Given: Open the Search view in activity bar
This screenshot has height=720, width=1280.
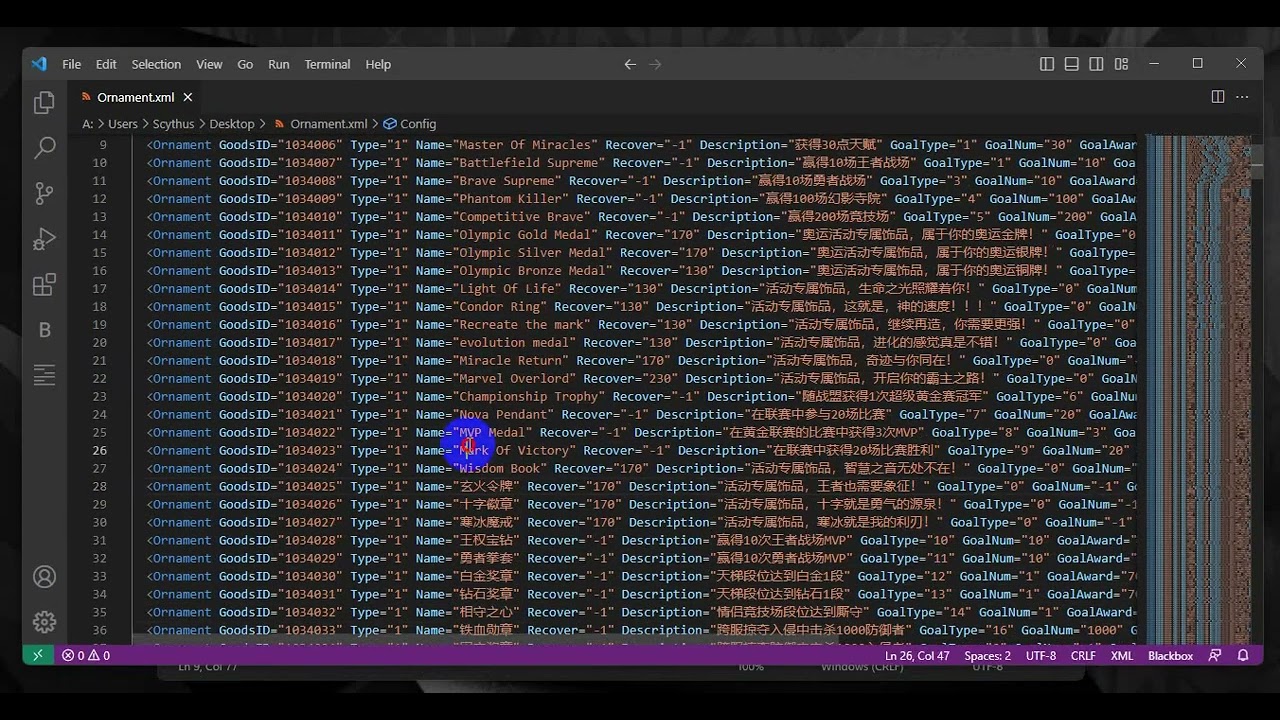Looking at the screenshot, I should (x=44, y=148).
